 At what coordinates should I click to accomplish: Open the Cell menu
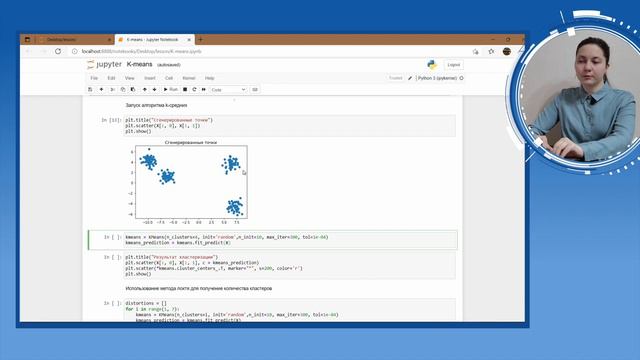(x=169, y=78)
